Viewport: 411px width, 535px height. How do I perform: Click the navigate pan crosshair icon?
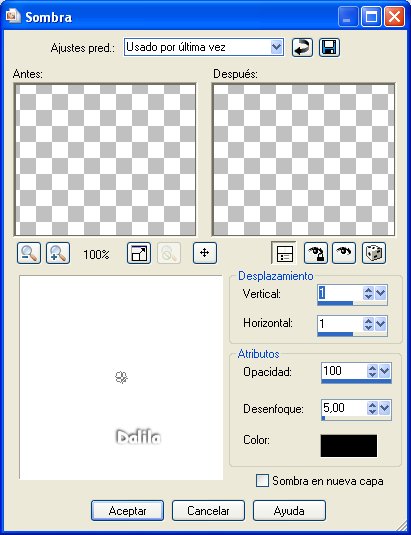click(x=205, y=253)
